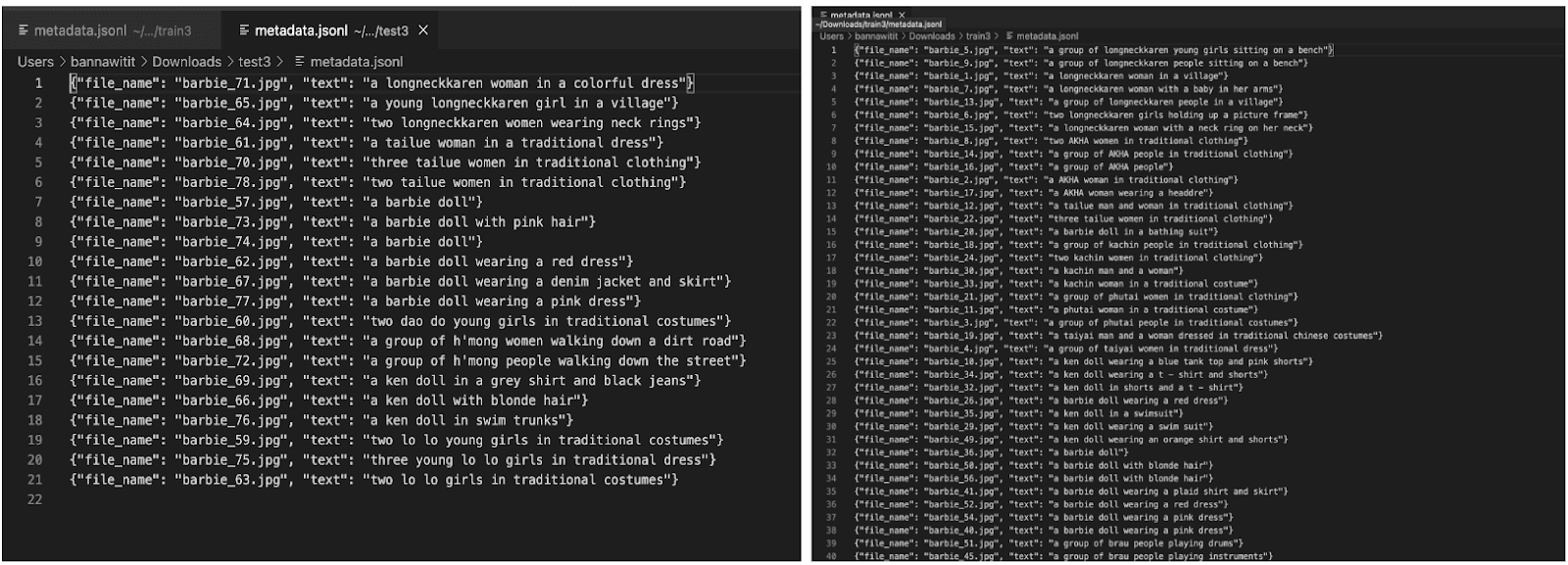
Task: Click the metadata.jsonl breadcrumb in the train3 editor
Action: tap(1047, 36)
